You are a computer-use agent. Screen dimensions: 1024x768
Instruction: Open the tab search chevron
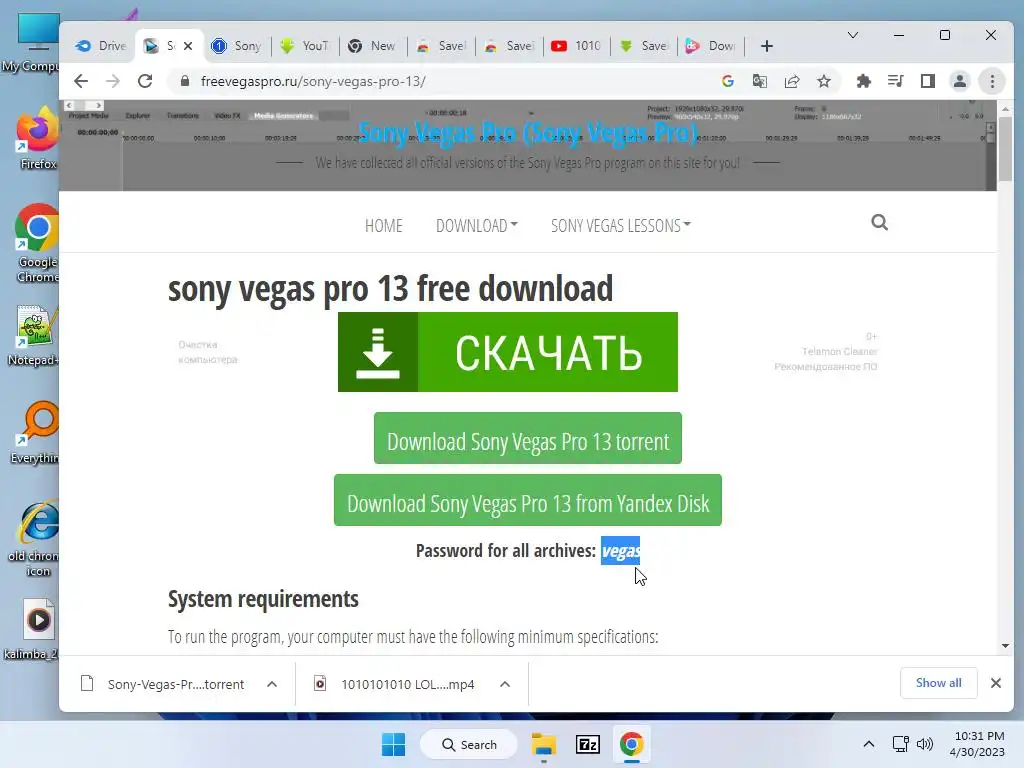coord(852,35)
